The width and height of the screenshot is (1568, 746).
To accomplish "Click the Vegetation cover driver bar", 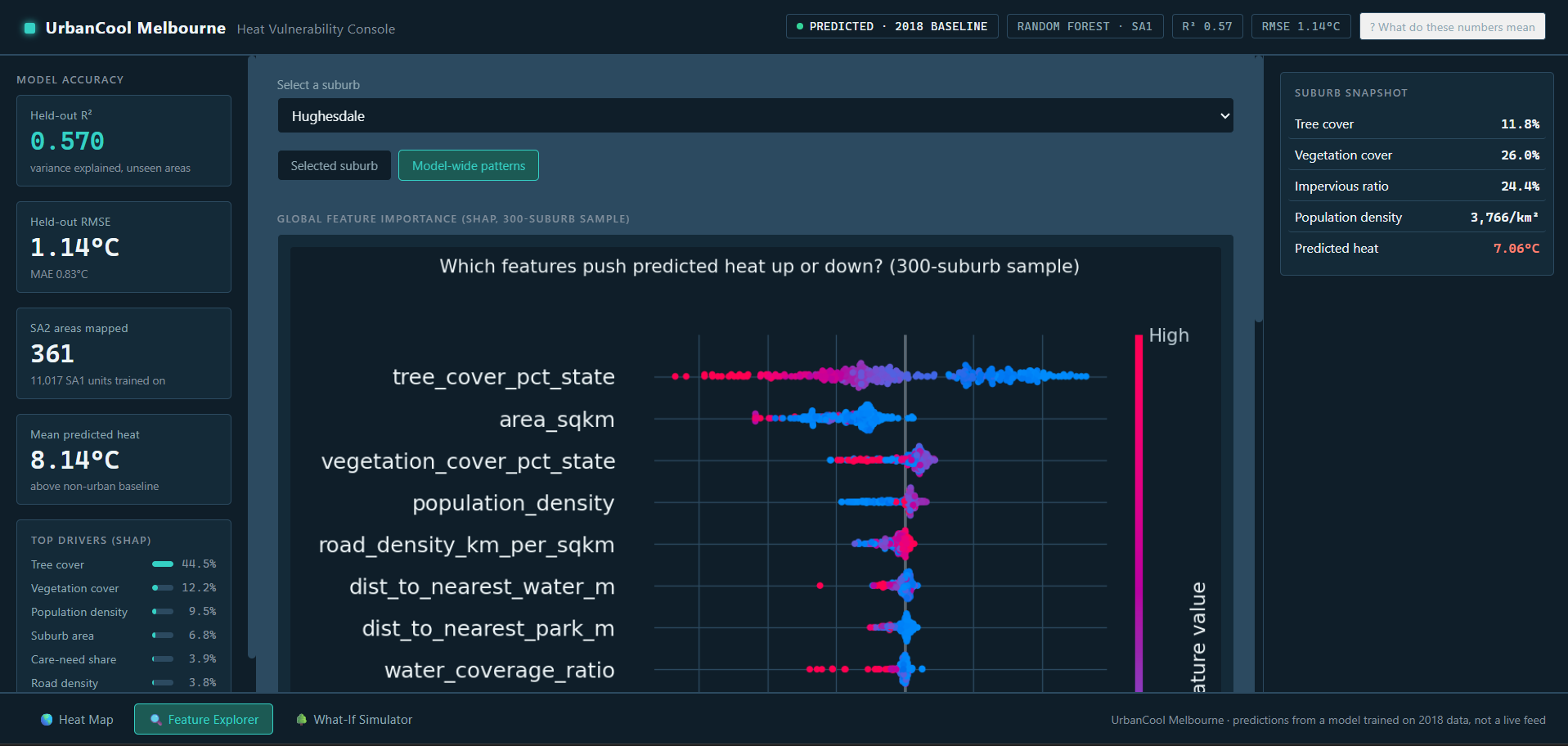I will click(163, 587).
